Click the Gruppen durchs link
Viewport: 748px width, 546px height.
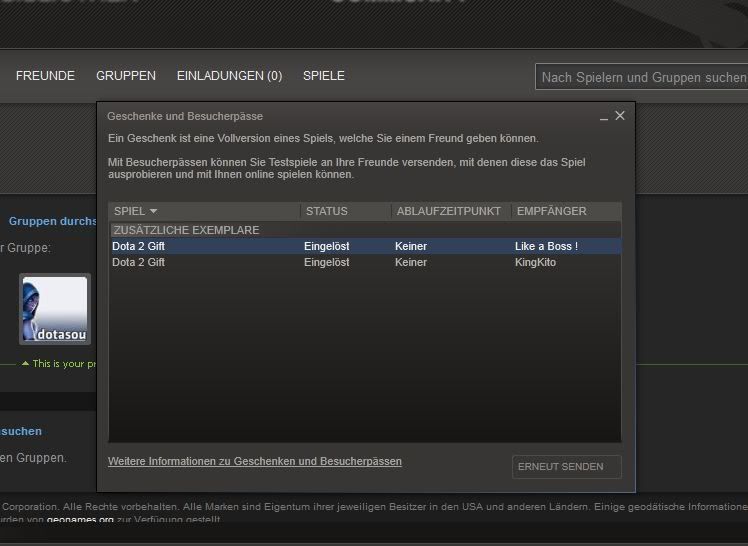pyautogui.click(x=52, y=221)
